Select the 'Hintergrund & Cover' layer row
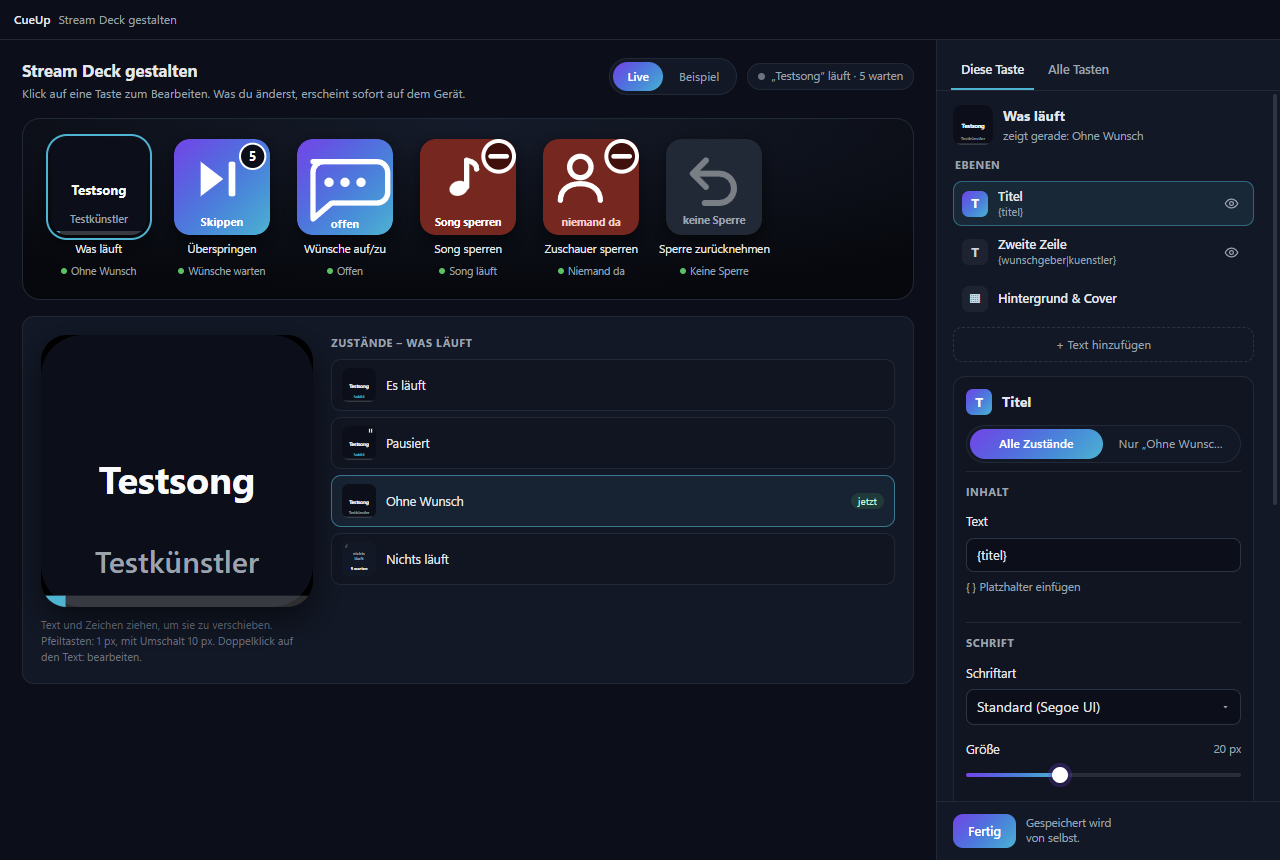 point(1103,299)
